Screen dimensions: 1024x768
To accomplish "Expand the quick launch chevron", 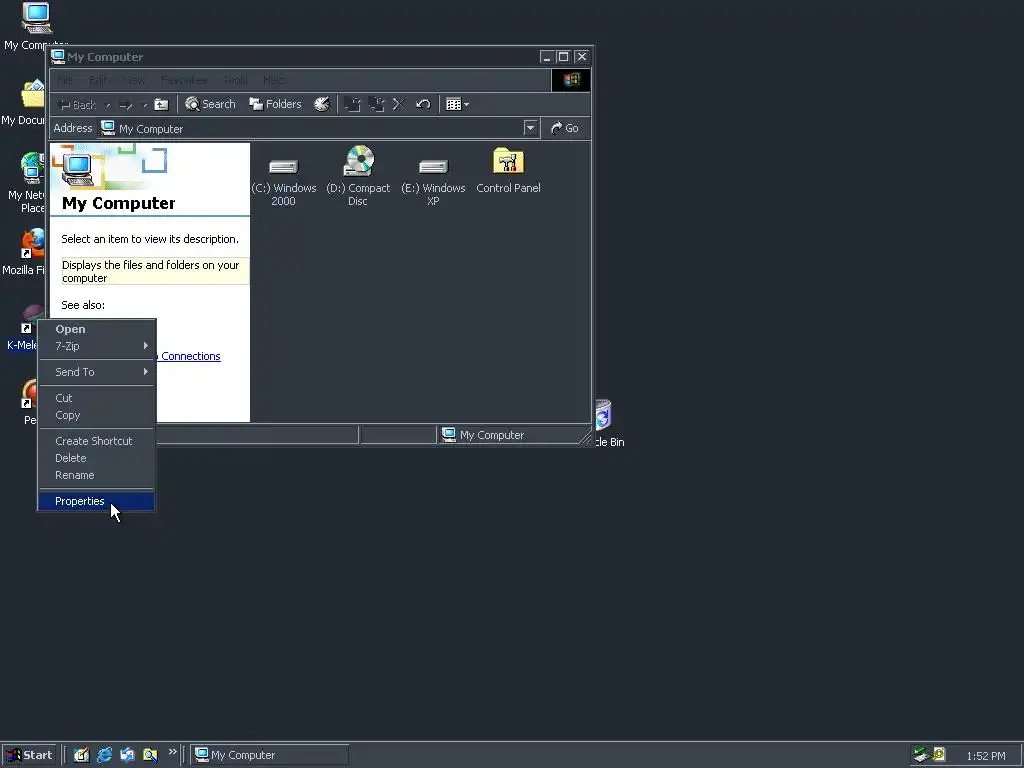I will 172,752.
